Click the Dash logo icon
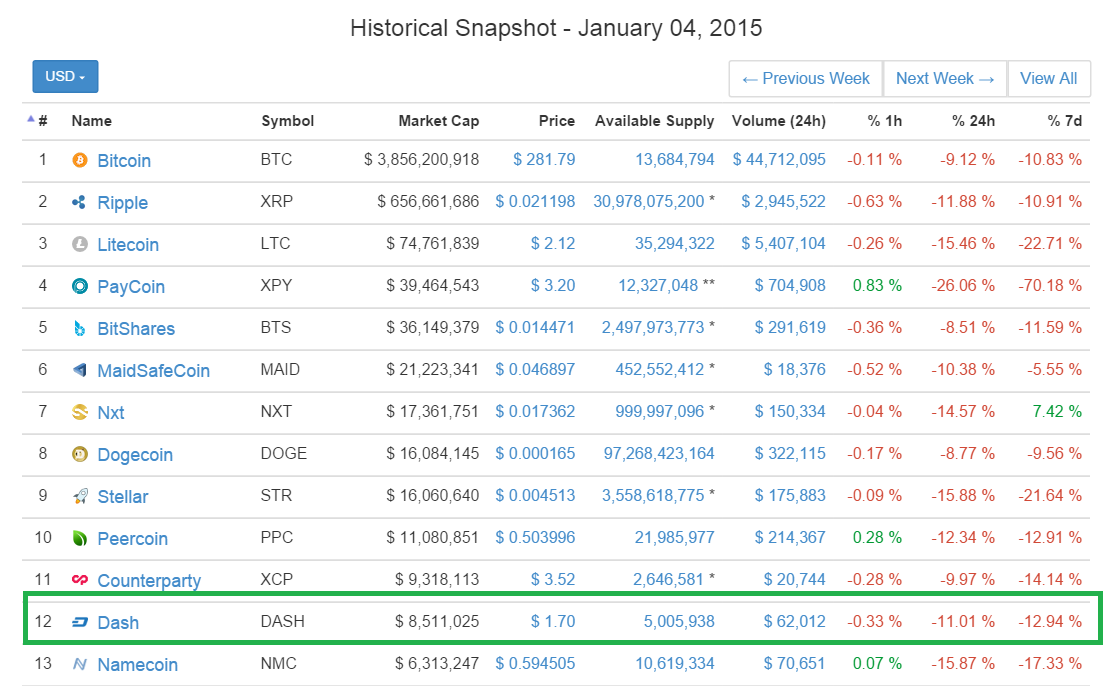Screen dimensions: 1105x686 [x=80, y=623]
